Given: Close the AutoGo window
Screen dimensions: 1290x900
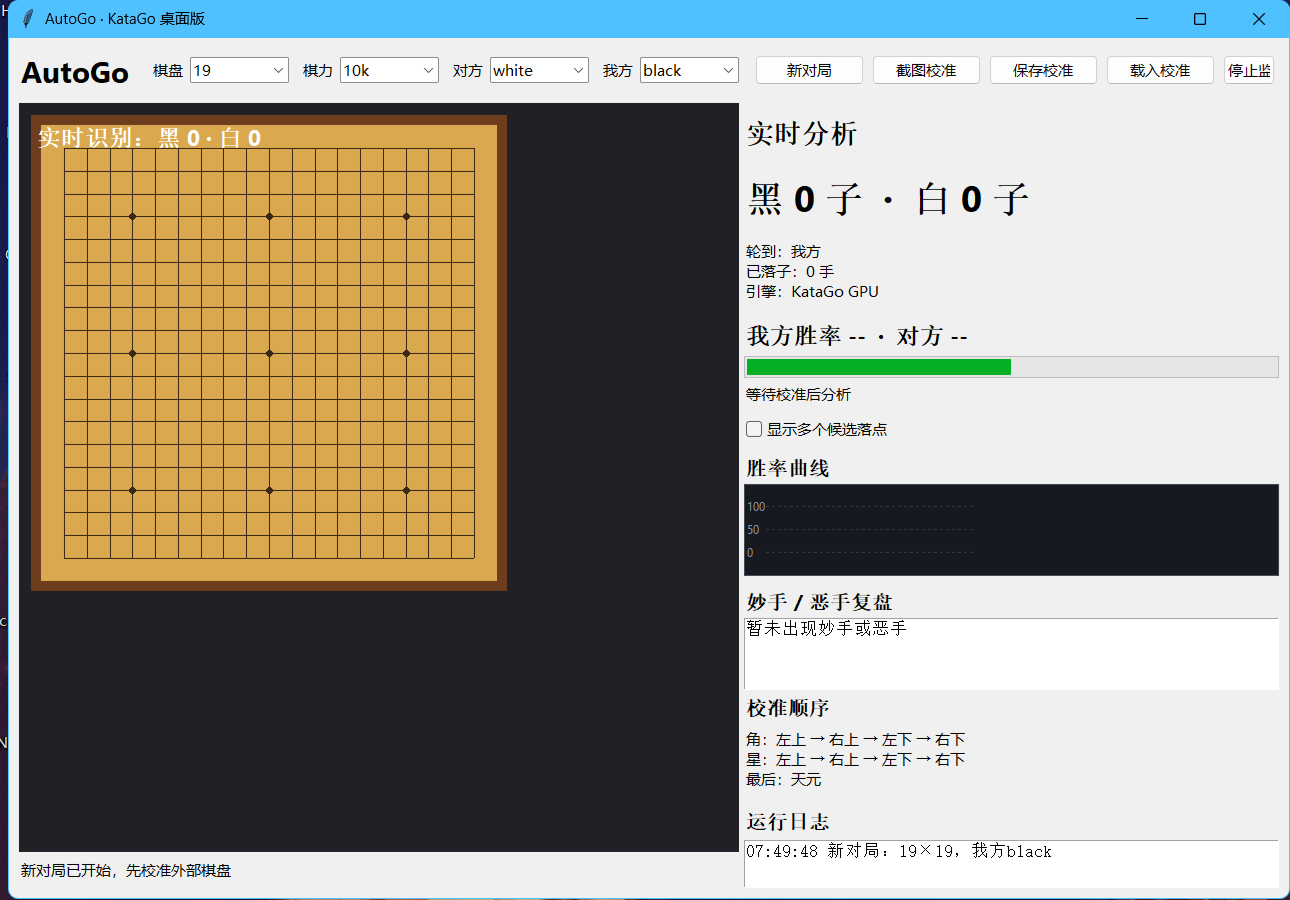Looking at the screenshot, I should click(x=1259, y=19).
